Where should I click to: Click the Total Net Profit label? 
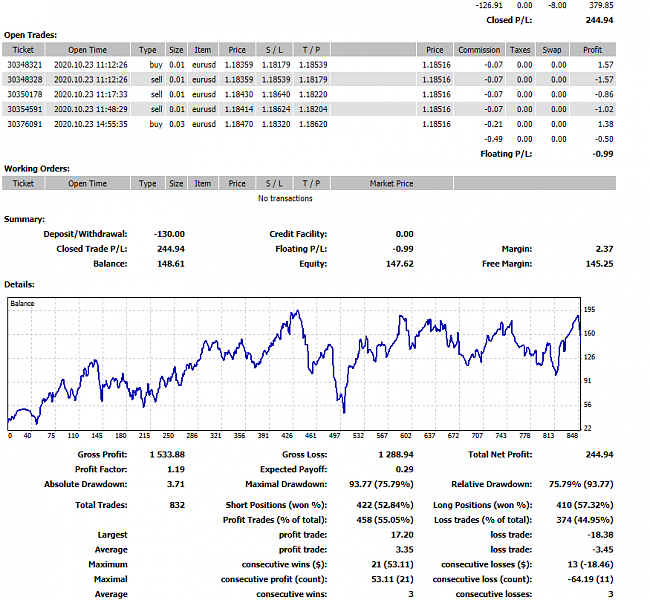tap(500, 455)
